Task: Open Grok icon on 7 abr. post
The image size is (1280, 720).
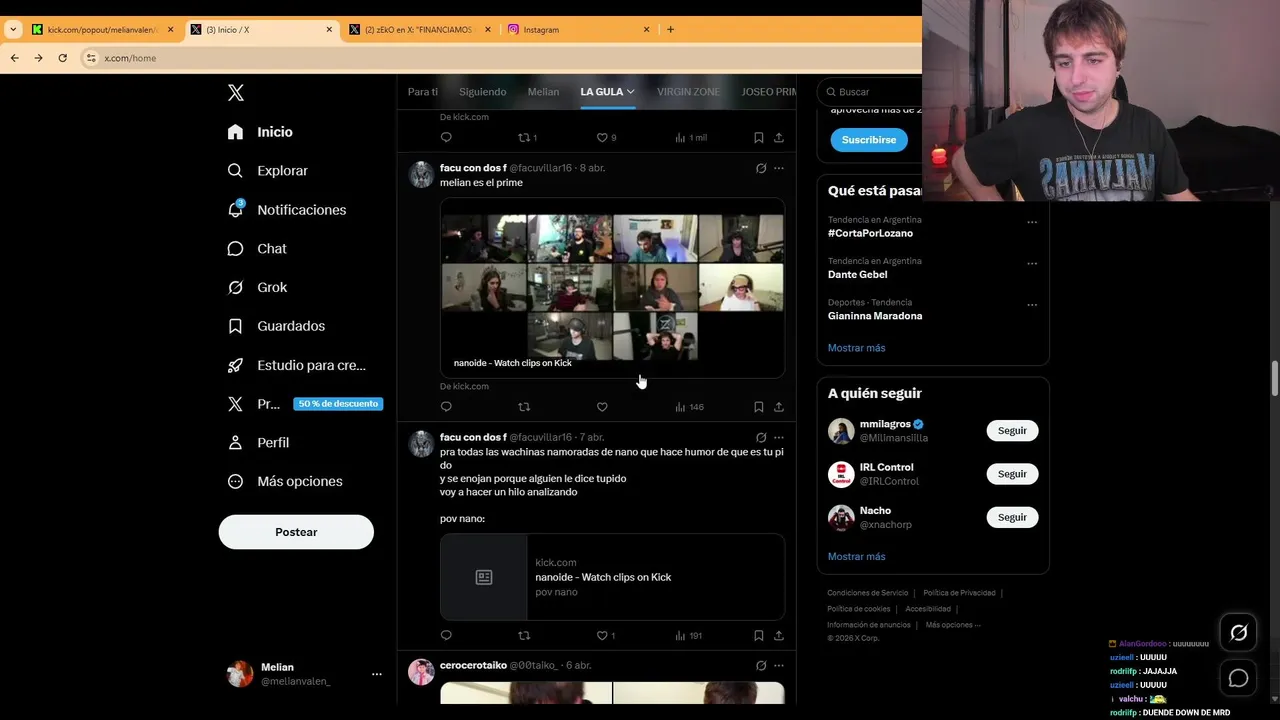Action: (x=761, y=437)
